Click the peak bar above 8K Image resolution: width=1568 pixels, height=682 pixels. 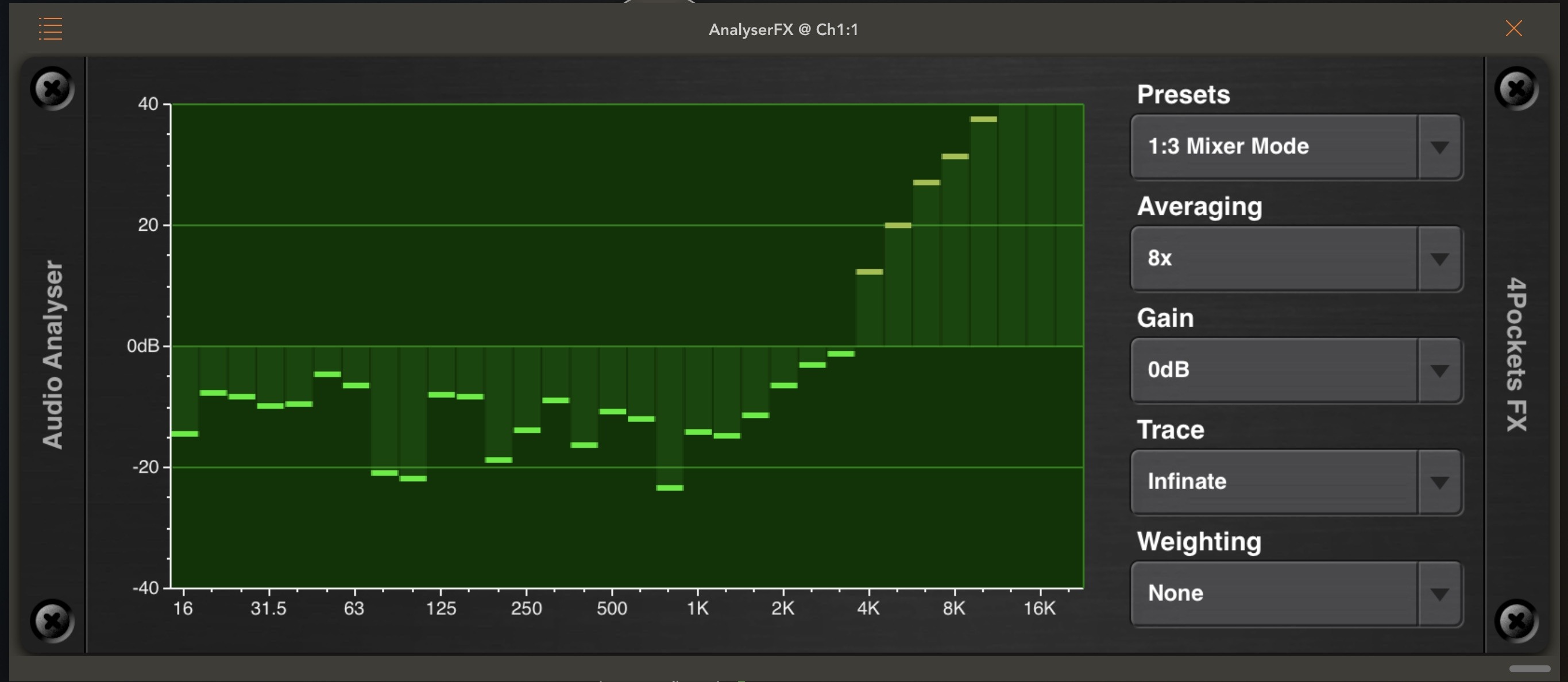tap(955, 156)
